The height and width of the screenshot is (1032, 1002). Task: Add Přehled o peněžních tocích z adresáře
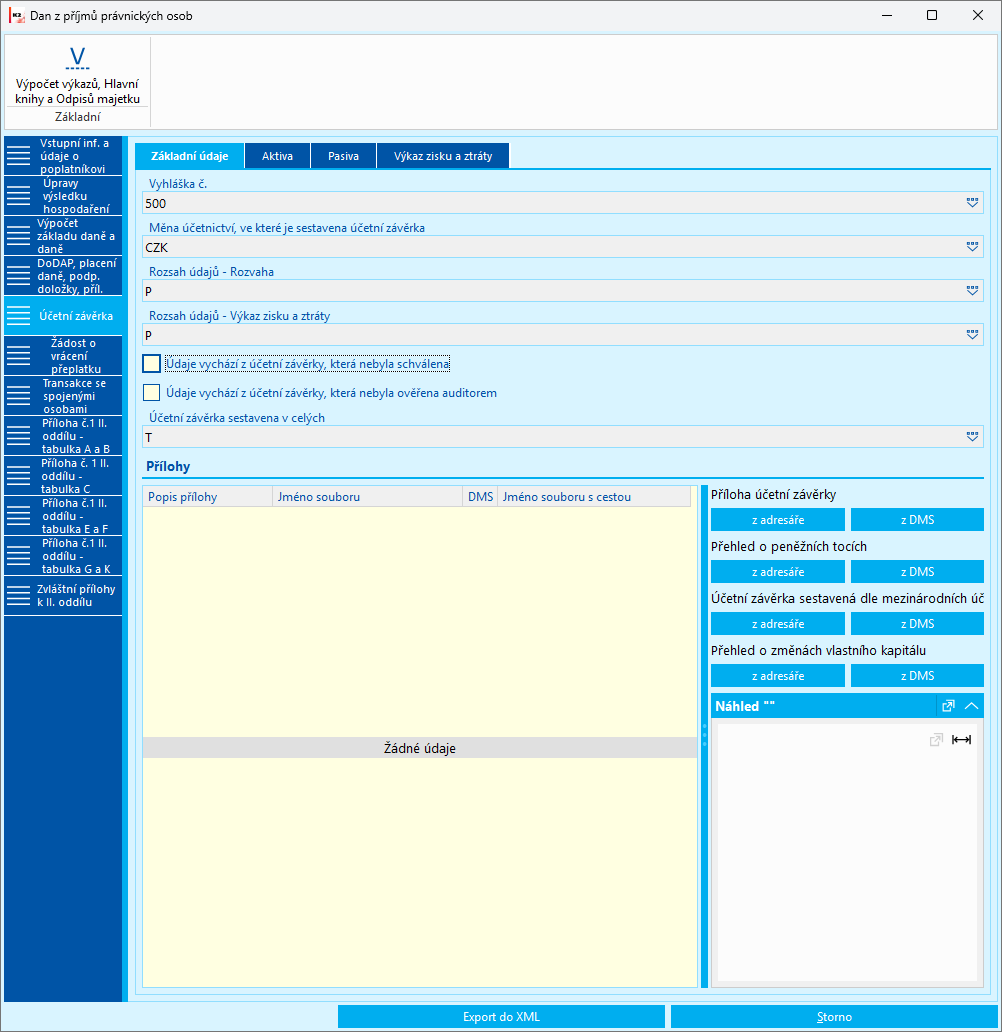(778, 572)
